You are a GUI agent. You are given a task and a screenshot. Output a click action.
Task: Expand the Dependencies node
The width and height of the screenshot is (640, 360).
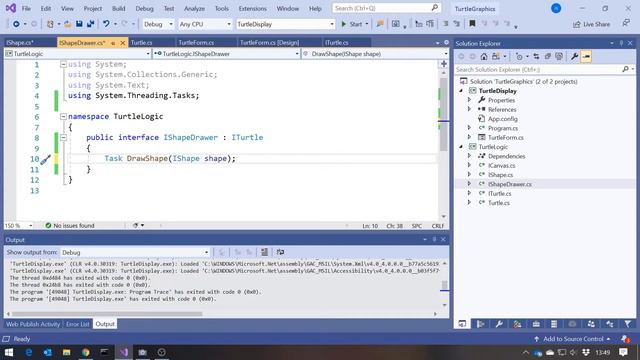[x=469, y=156]
